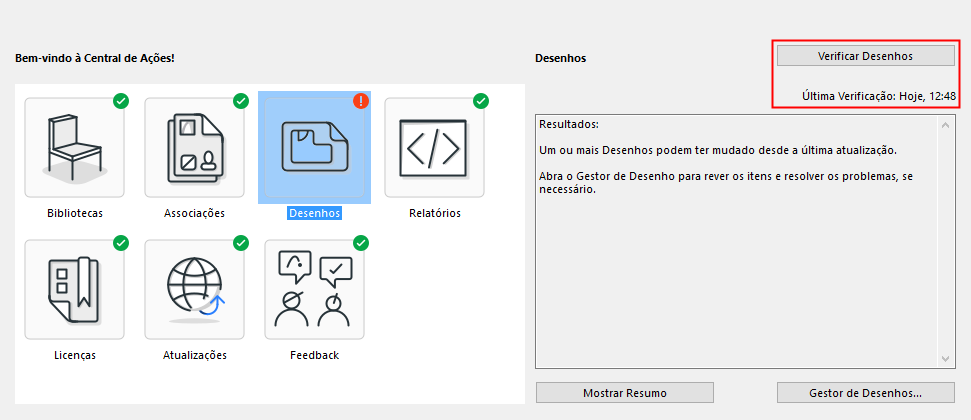Select the Atualizações globe icon tile
The height and width of the screenshot is (420, 971).
tap(194, 290)
